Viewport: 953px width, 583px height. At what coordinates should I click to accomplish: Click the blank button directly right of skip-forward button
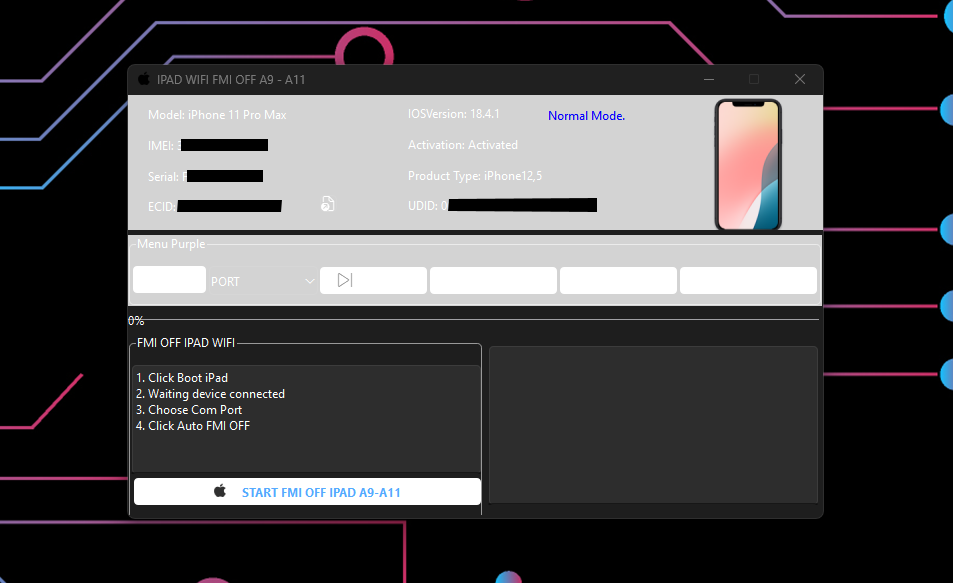coord(493,280)
